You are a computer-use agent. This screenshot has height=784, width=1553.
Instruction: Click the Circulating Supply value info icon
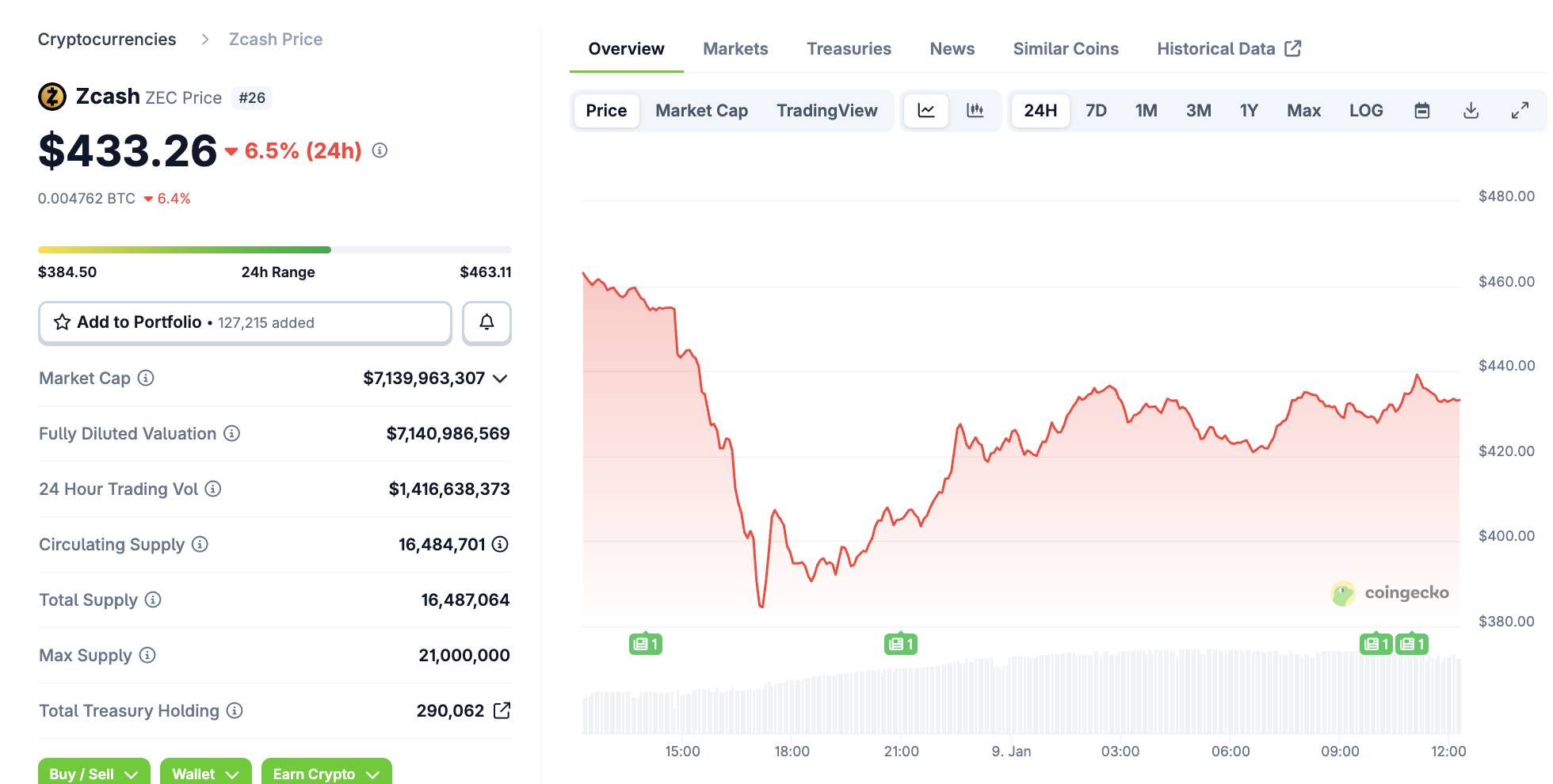500,544
